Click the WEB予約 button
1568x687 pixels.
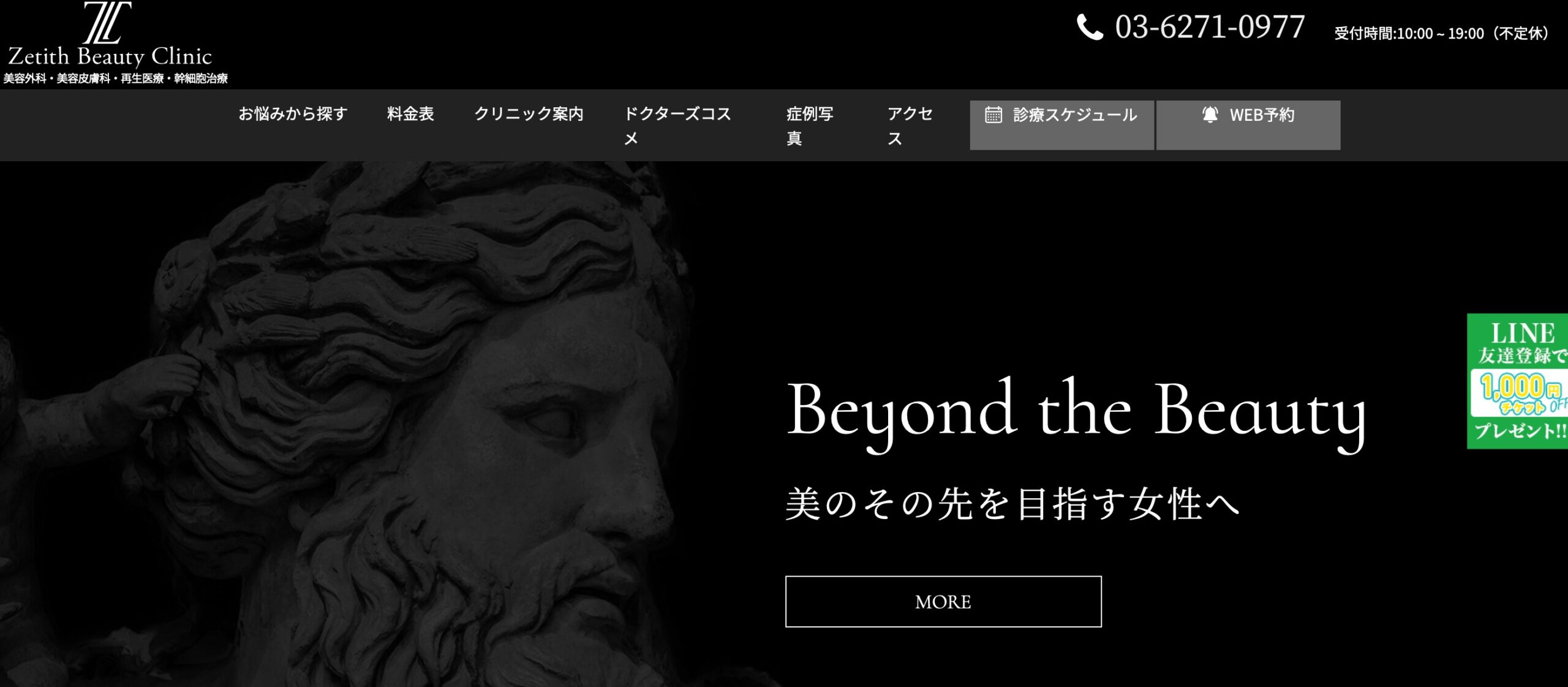1248,125
